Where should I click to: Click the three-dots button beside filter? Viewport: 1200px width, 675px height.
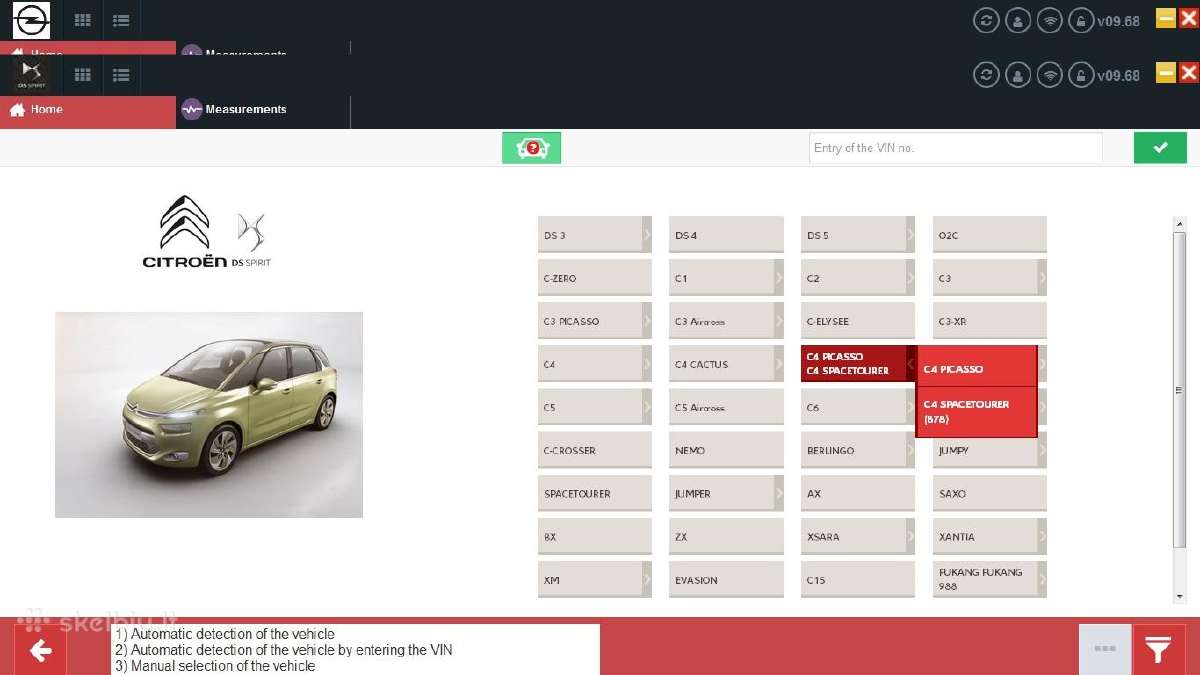pos(1105,650)
